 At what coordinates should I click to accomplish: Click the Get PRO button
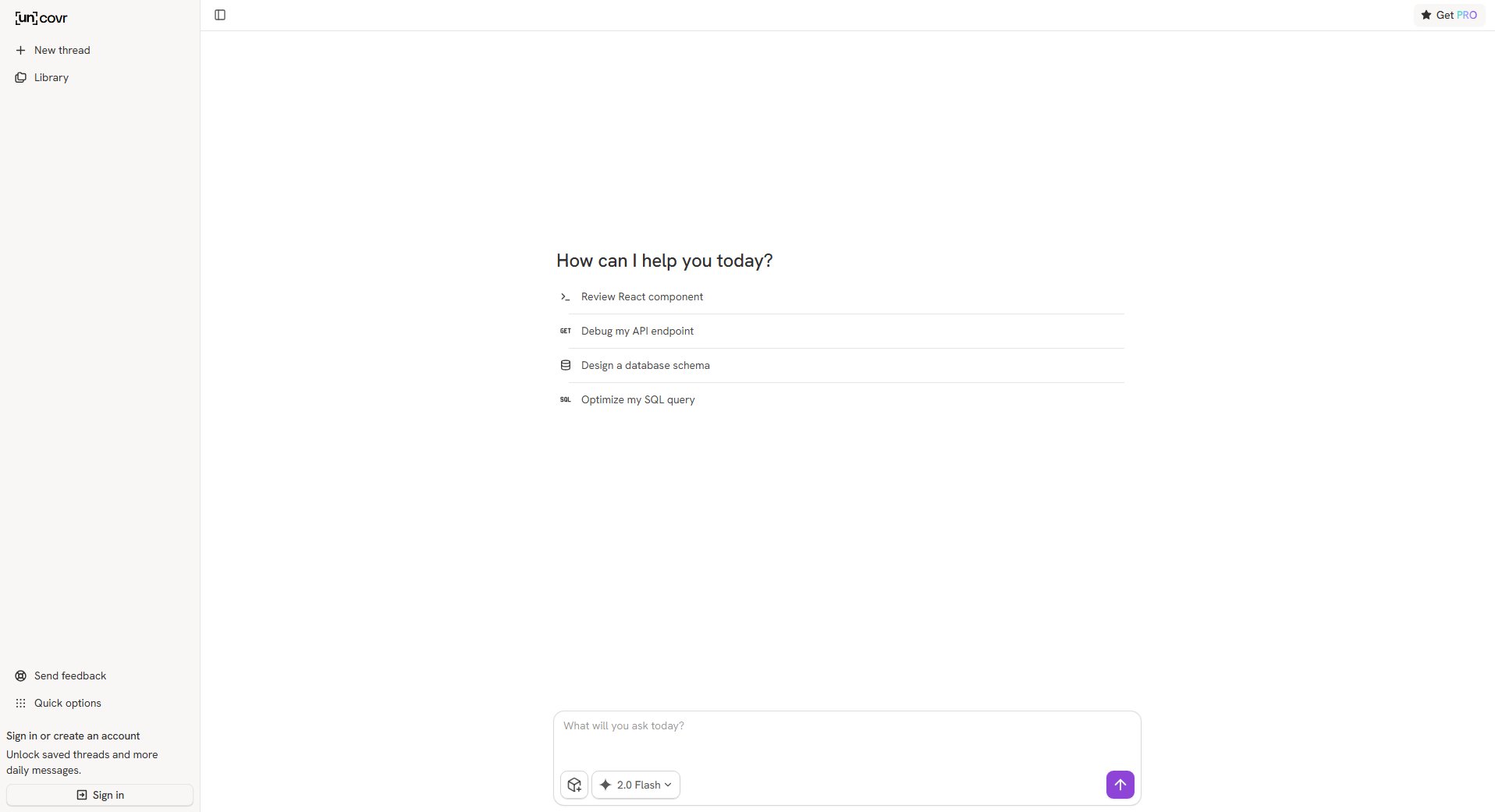coord(1449,14)
